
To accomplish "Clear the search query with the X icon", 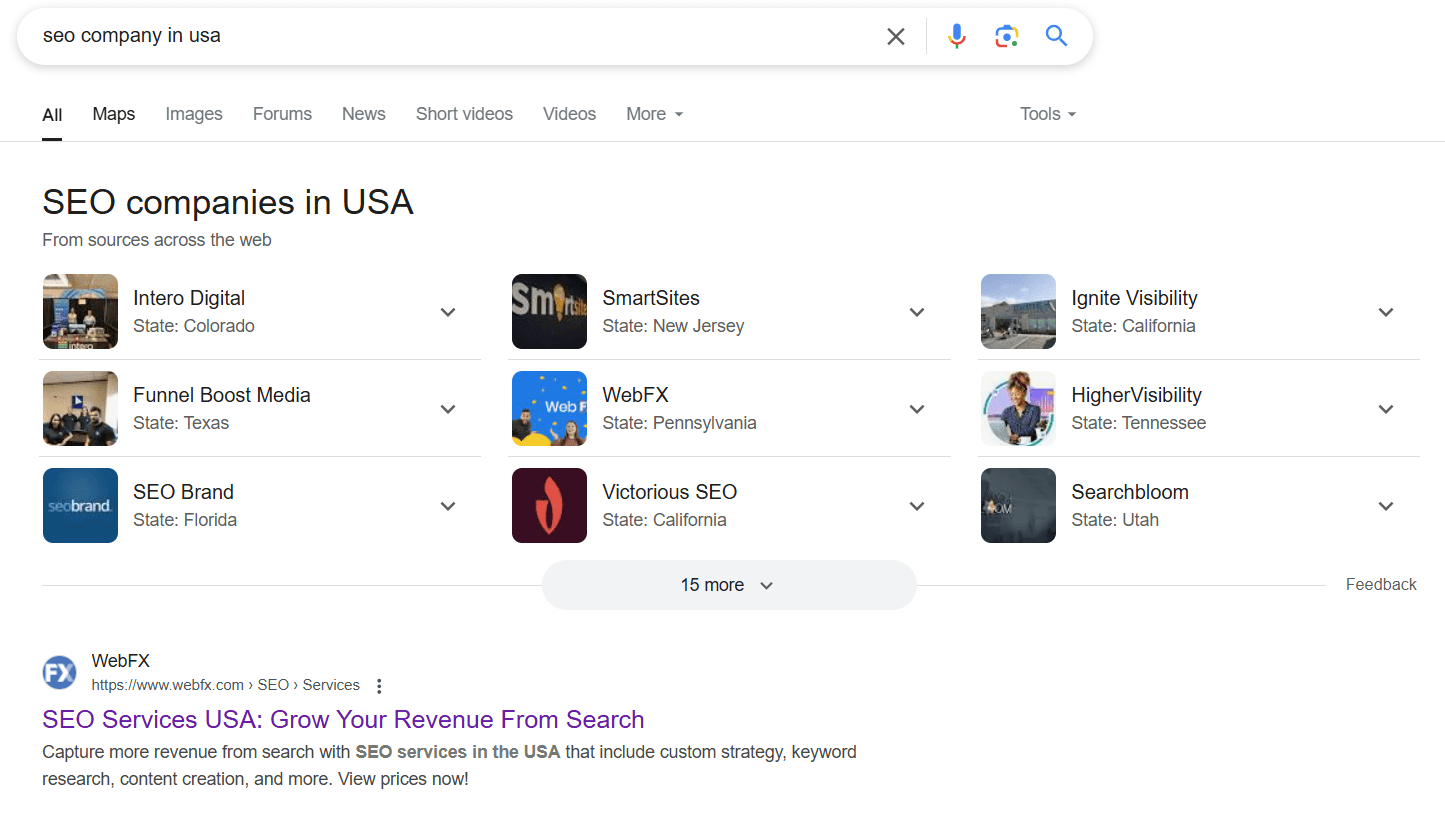I will pyautogui.click(x=896, y=37).
